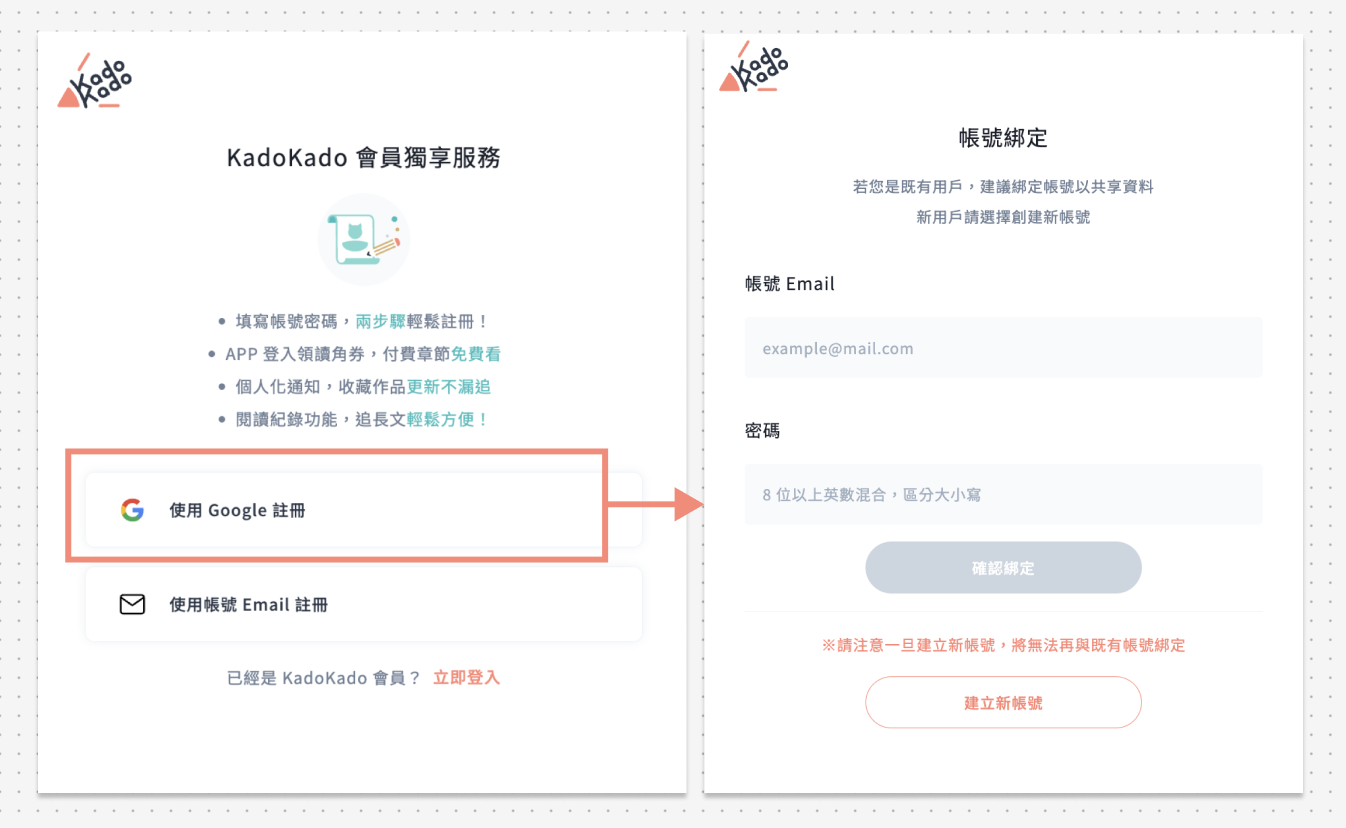
Task: Click the KadoKado 會員獨享服務 heading
Action: point(363,158)
